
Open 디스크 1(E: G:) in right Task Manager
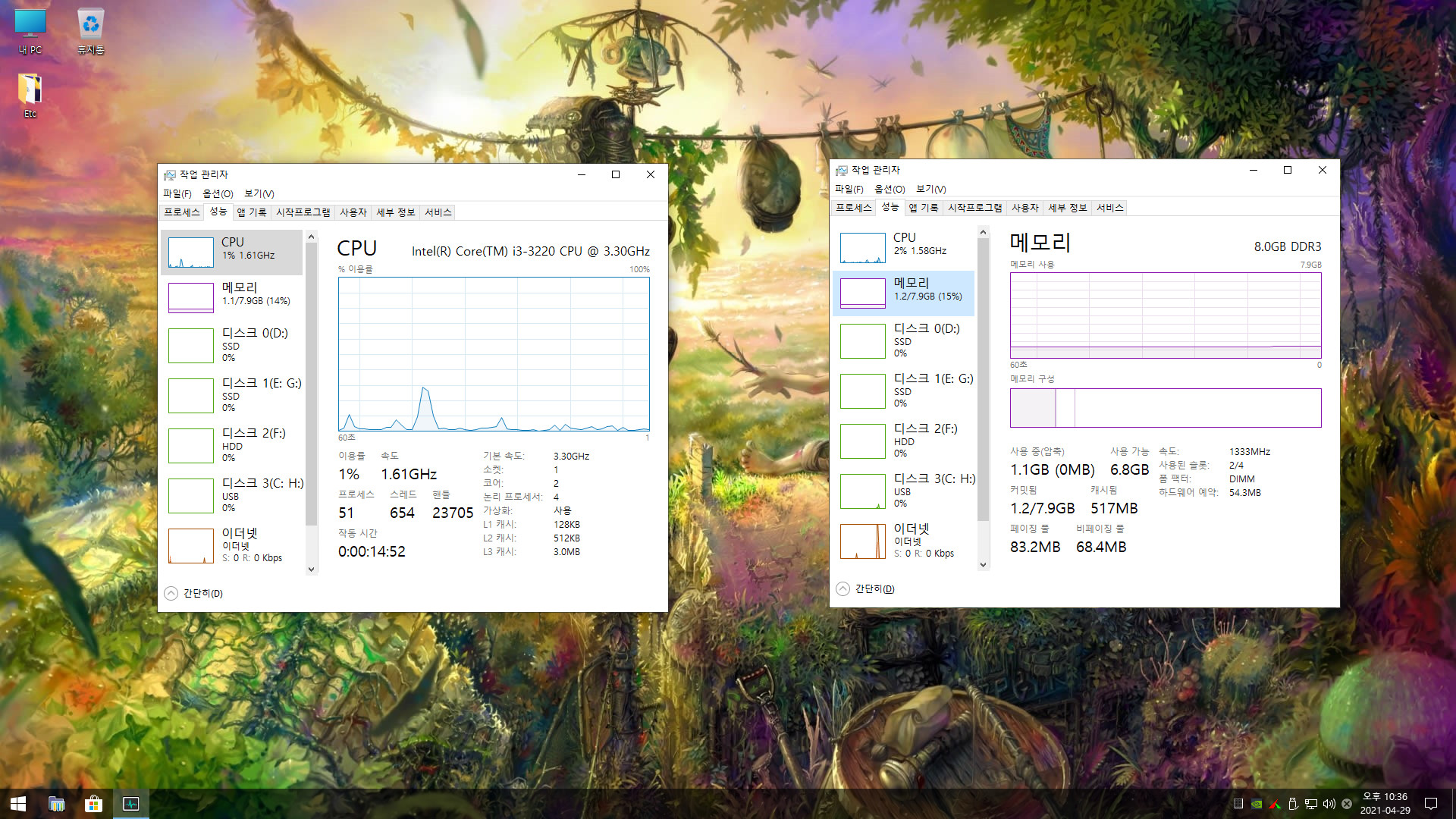coord(904,391)
